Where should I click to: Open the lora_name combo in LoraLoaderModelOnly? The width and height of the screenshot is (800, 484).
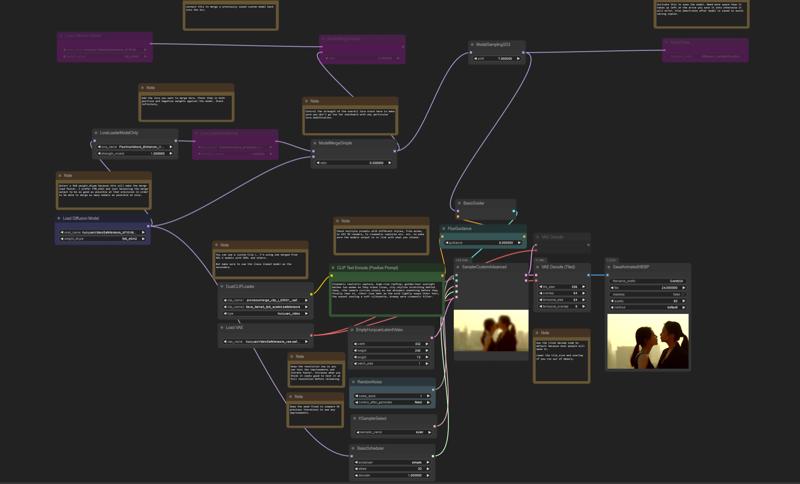click(x=135, y=147)
